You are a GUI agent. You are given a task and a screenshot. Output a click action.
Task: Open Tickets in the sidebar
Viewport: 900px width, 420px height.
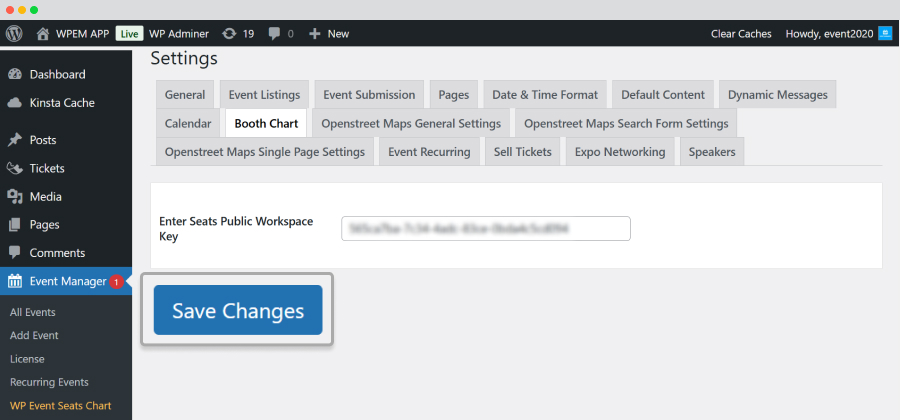click(x=47, y=168)
